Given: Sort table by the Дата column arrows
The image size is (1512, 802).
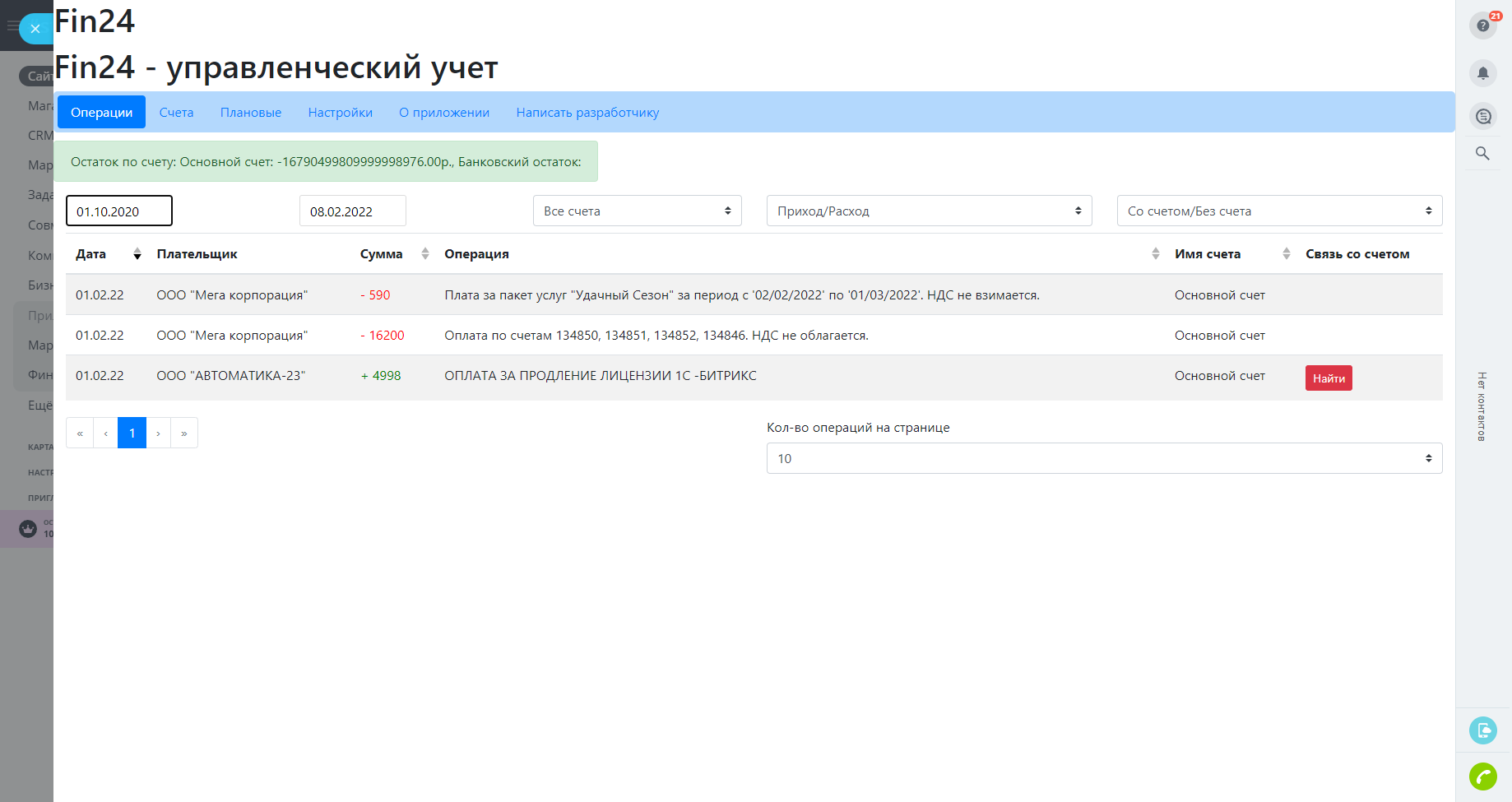Looking at the screenshot, I should pyautogui.click(x=137, y=254).
